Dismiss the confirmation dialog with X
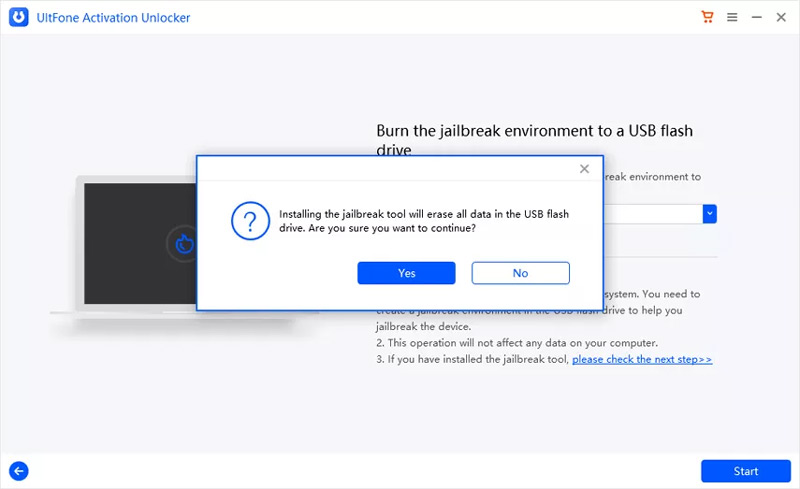This screenshot has height=489, width=800. [x=584, y=169]
